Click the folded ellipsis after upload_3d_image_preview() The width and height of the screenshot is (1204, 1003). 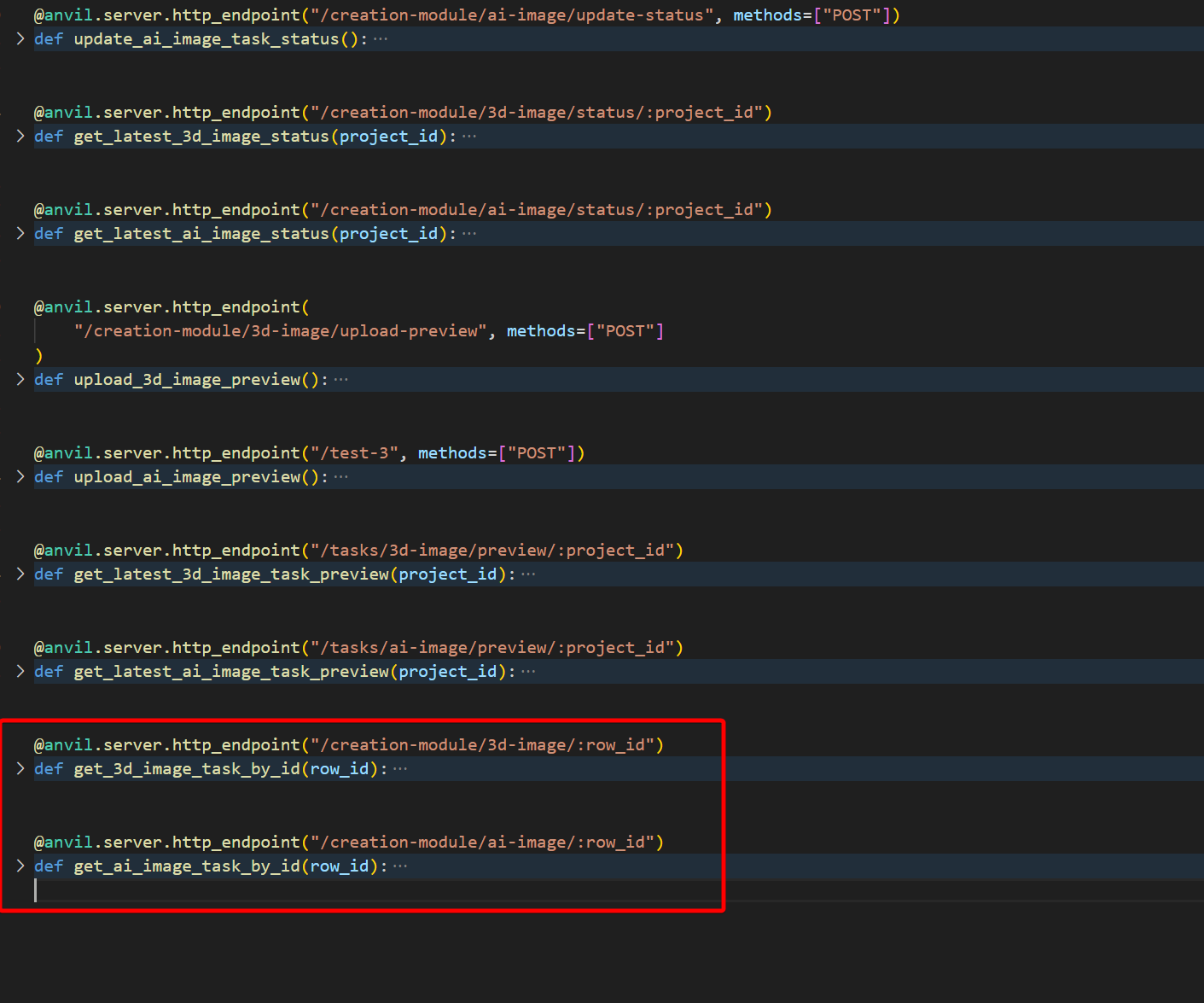pos(341,380)
